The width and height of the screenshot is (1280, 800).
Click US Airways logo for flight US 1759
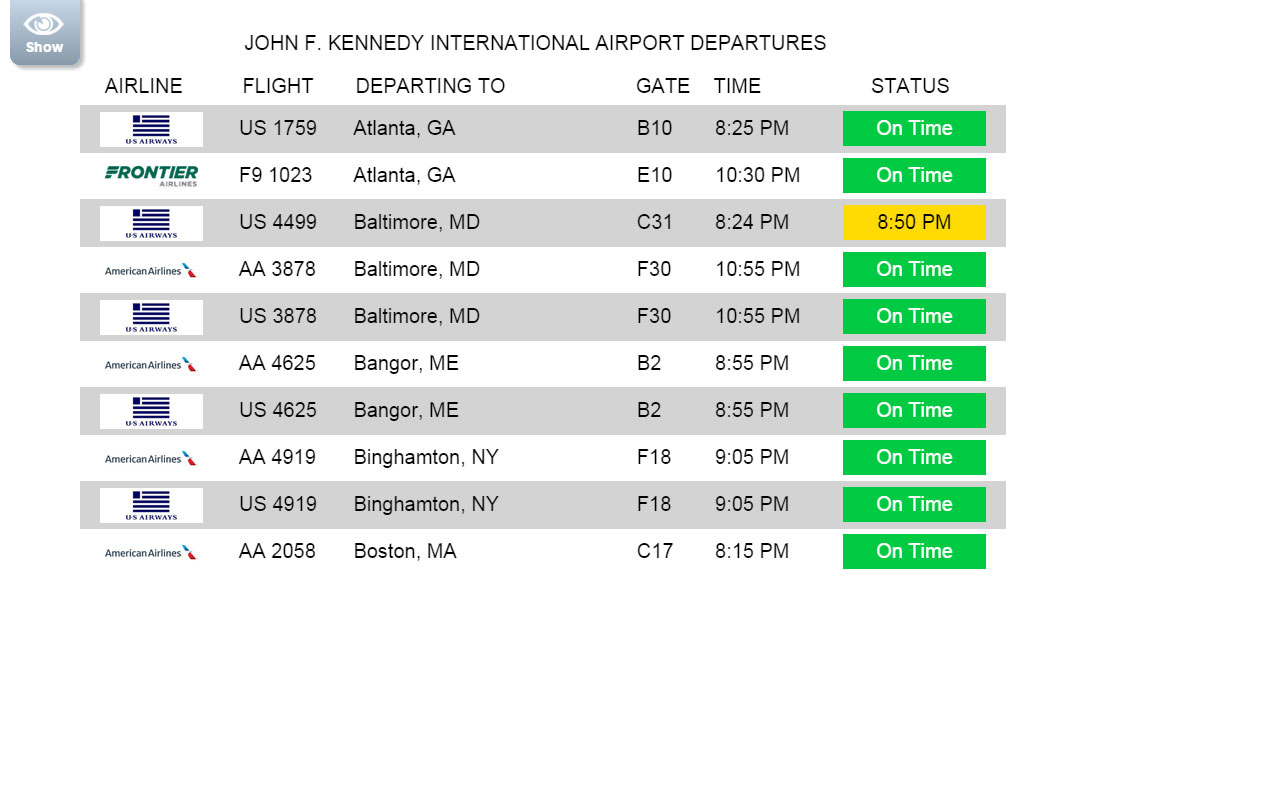point(151,129)
